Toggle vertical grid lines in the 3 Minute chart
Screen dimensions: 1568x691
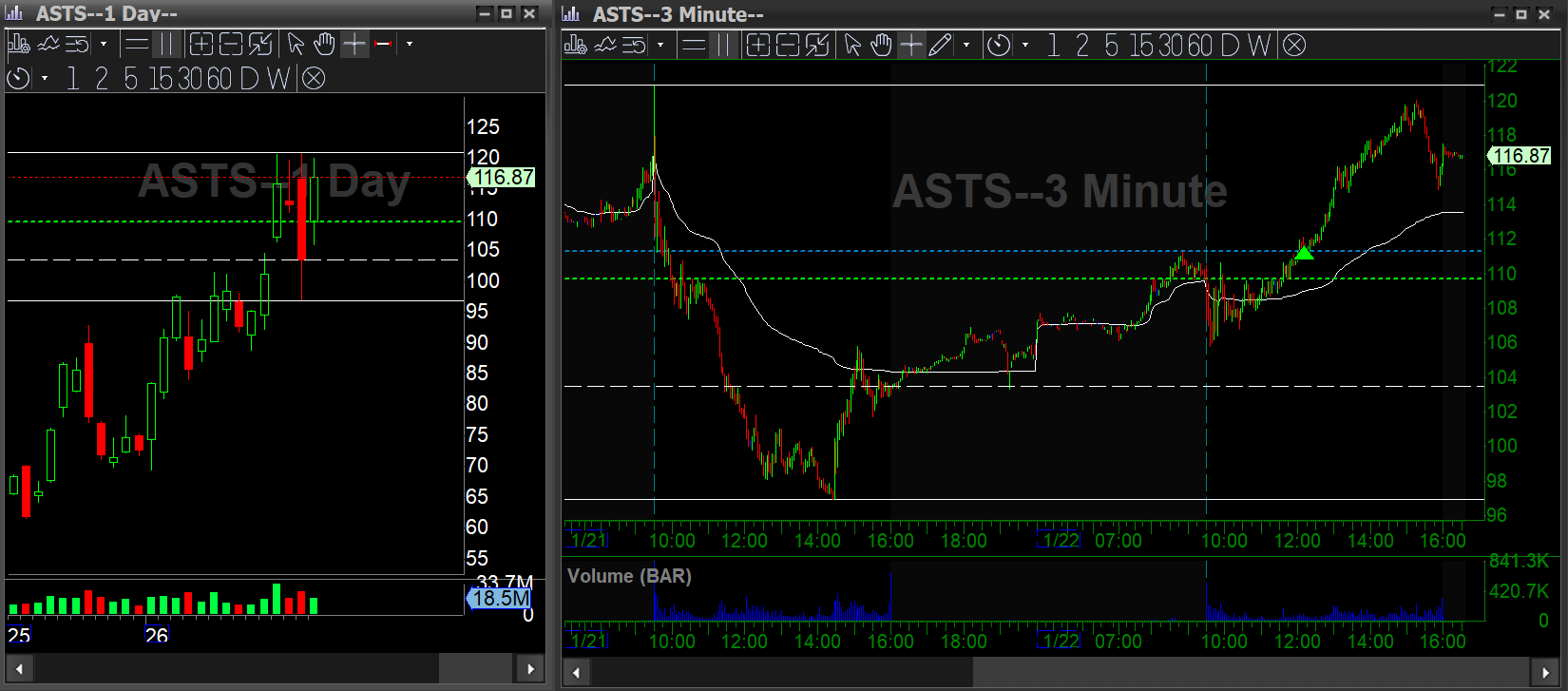pos(723,45)
